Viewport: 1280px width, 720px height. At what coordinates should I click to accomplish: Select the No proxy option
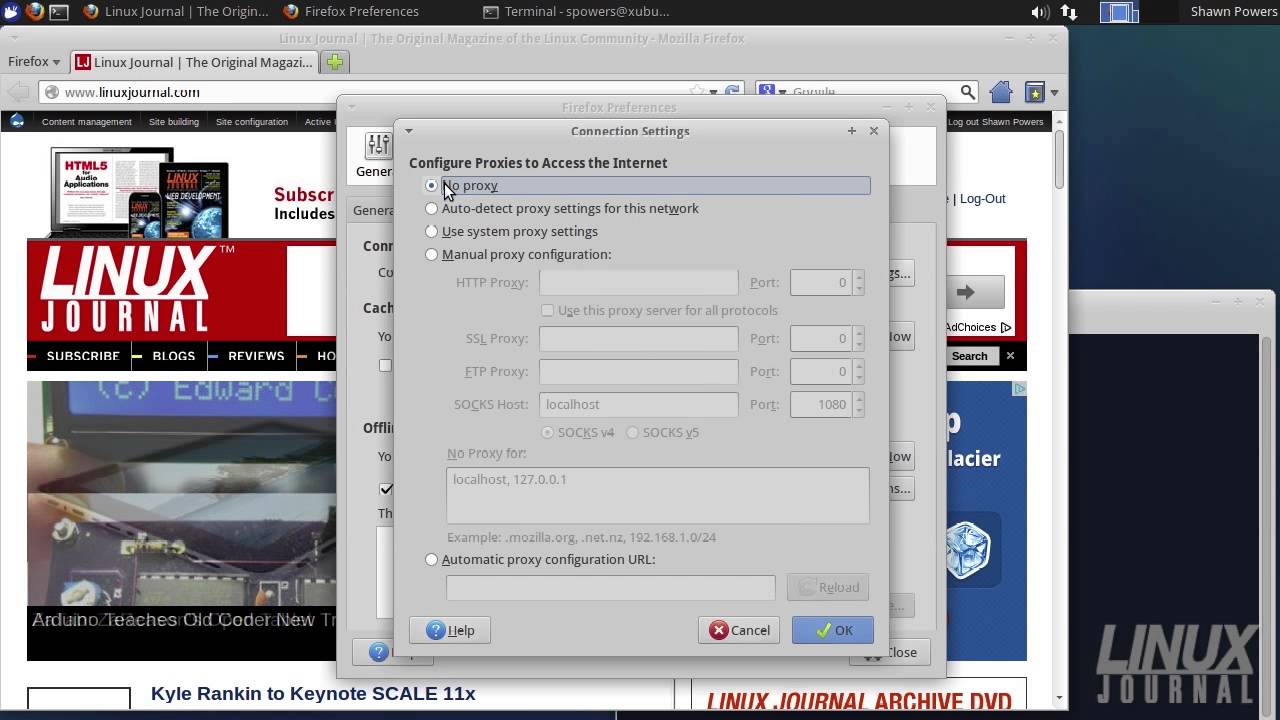click(432, 185)
